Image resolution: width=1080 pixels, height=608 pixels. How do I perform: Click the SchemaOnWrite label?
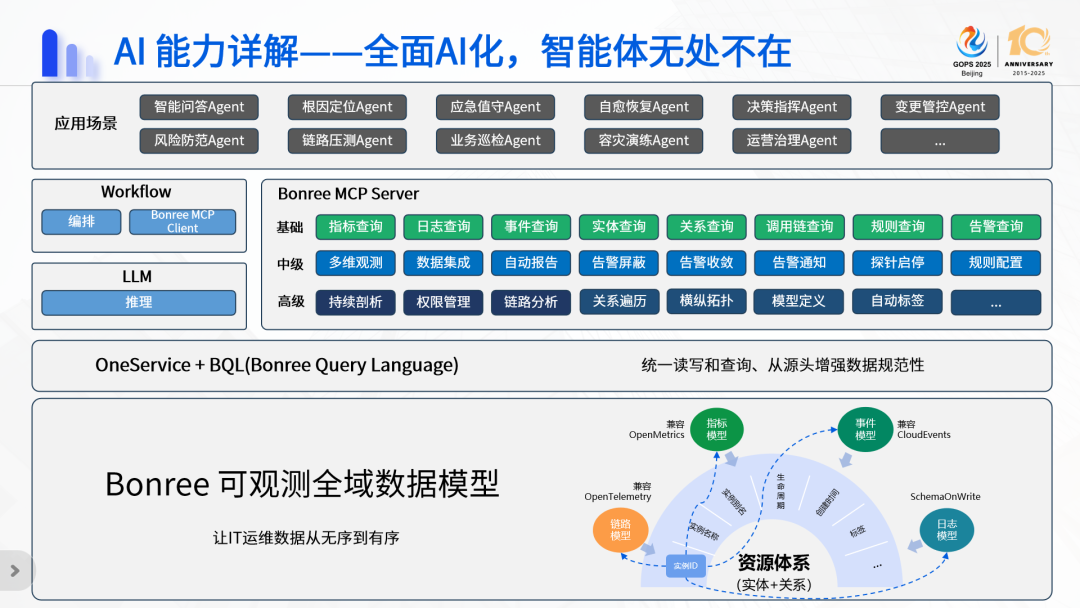tap(945, 496)
